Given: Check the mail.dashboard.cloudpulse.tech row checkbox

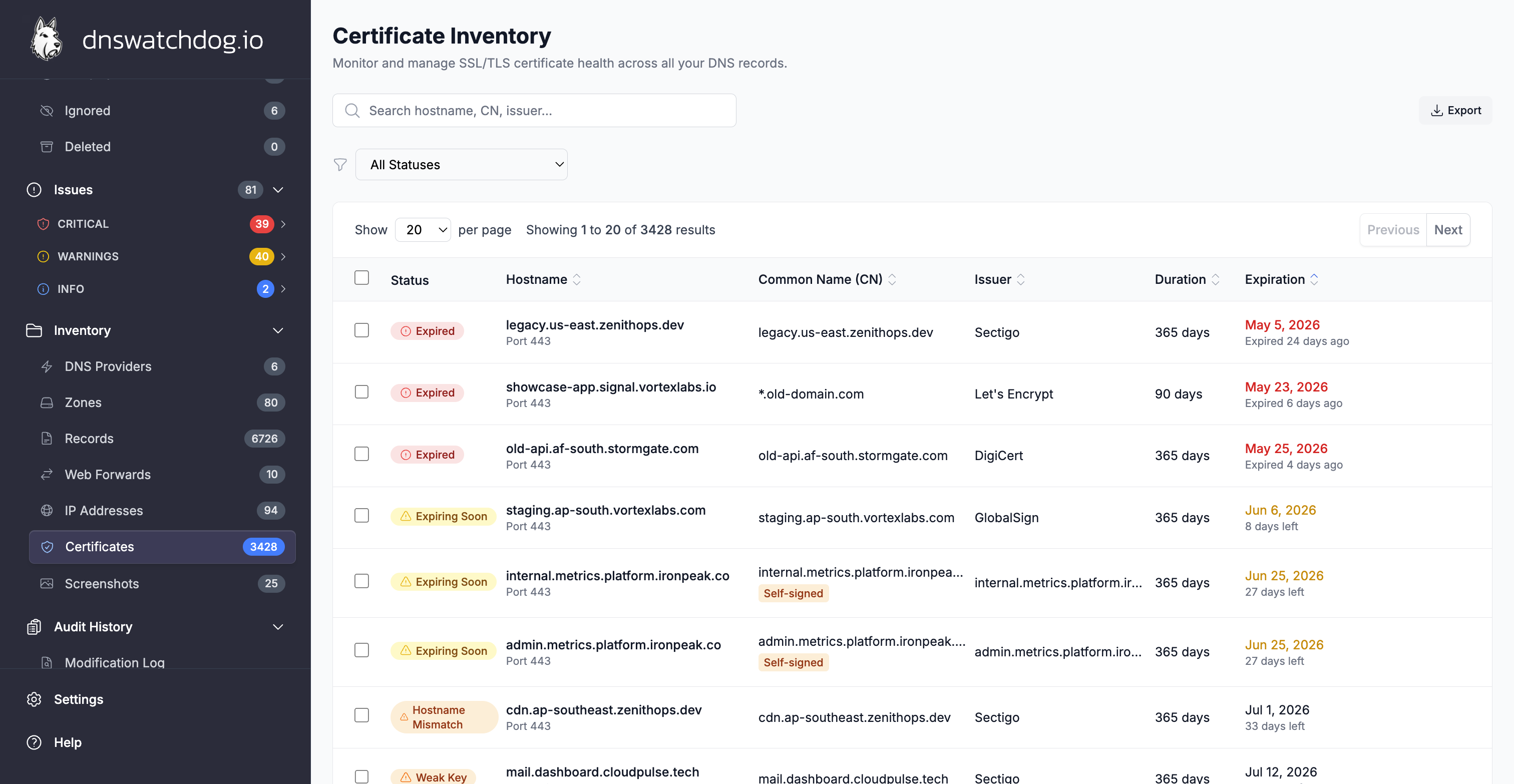Looking at the screenshot, I should point(361,776).
